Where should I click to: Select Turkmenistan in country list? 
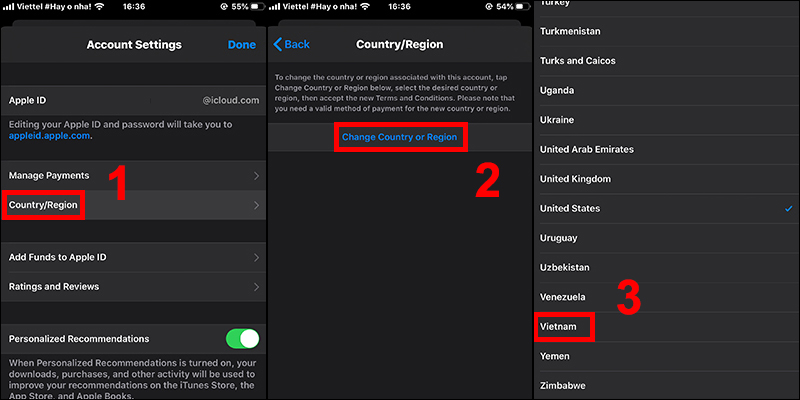pos(666,31)
